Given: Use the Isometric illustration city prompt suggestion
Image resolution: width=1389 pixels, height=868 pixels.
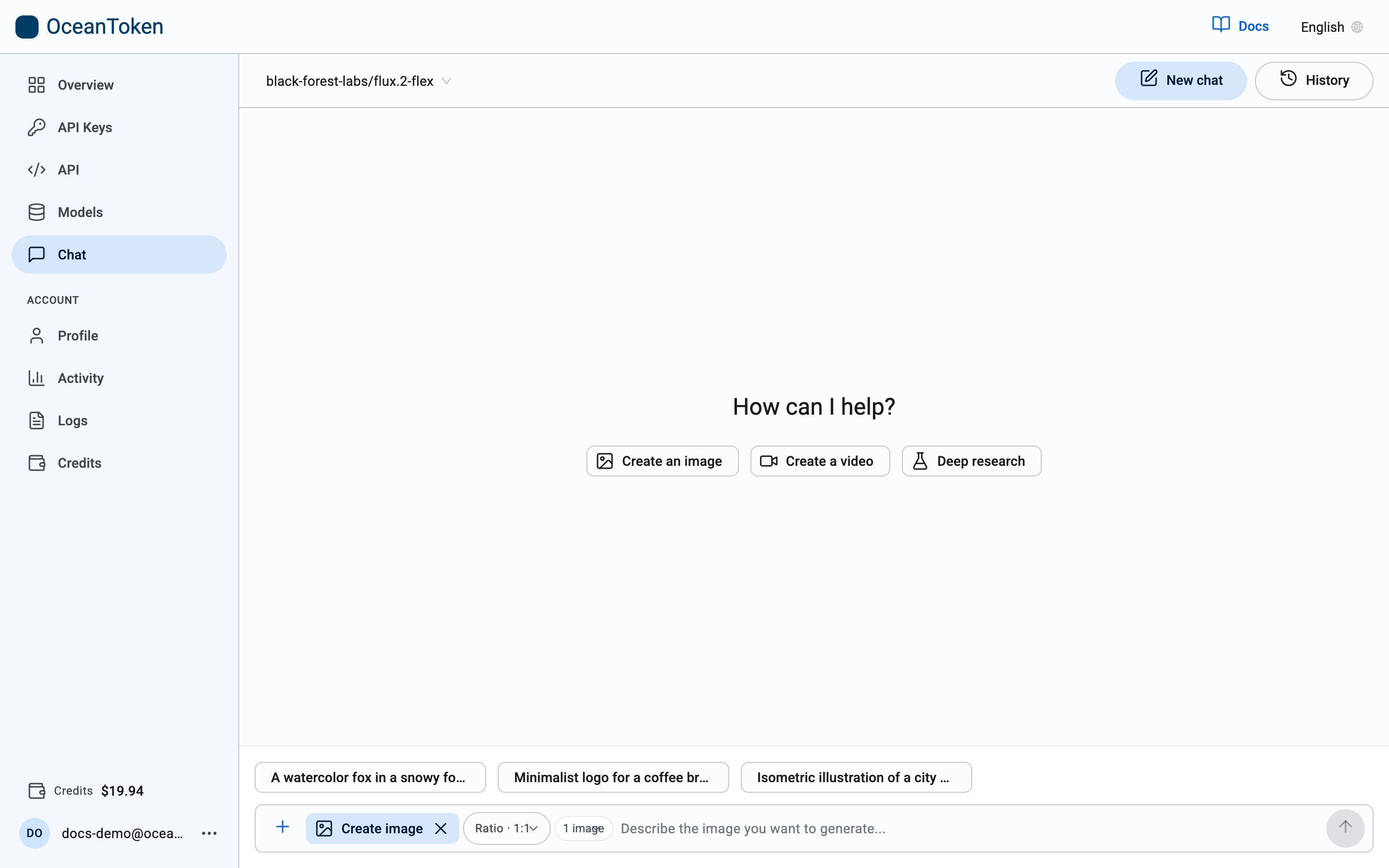Looking at the screenshot, I should click(x=856, y=777).
